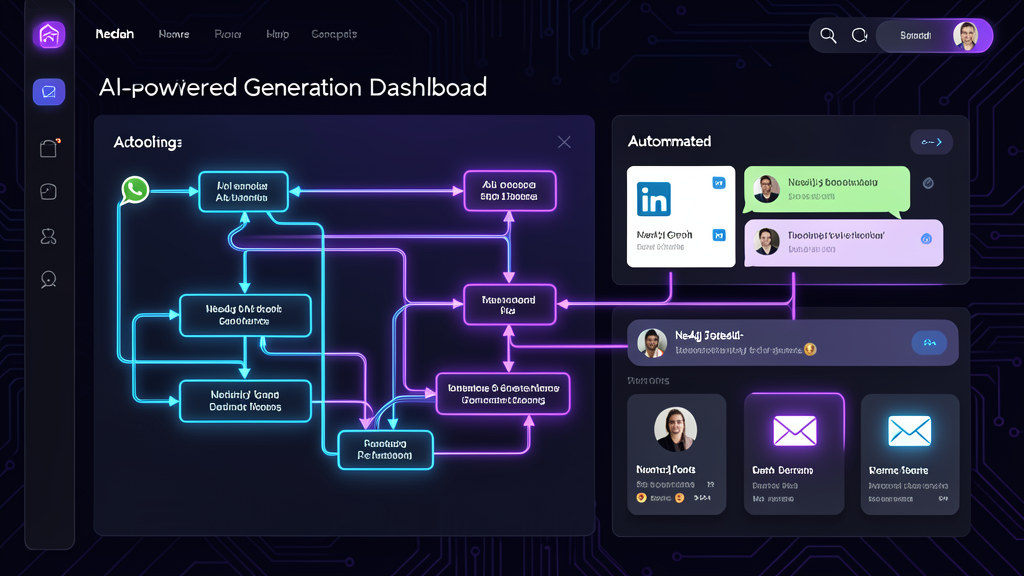Open the Help item in the top navigation
Screen dimensions: 1024x576
277,34
